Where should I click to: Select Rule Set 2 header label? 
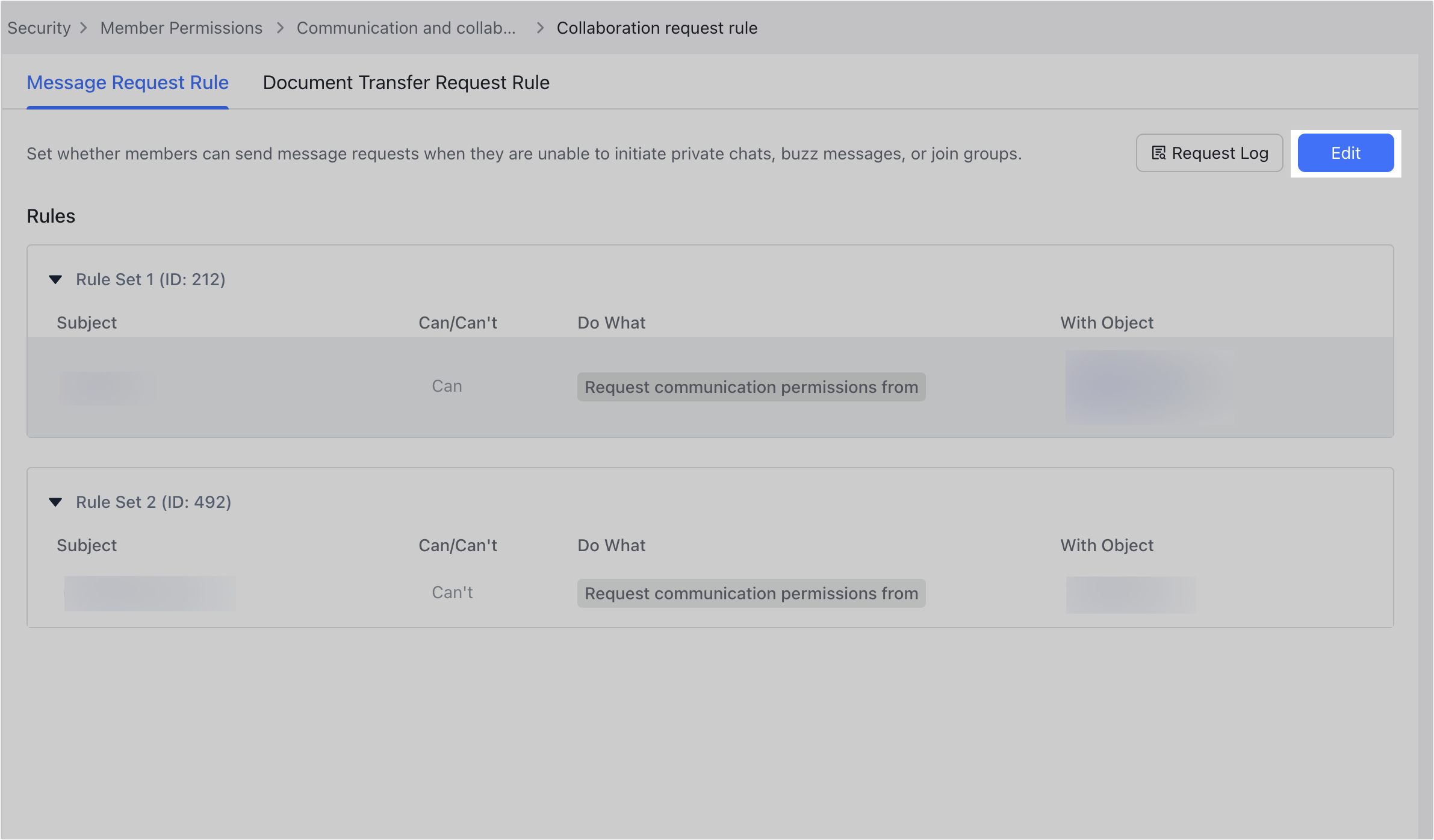click(x=154, y=502)
